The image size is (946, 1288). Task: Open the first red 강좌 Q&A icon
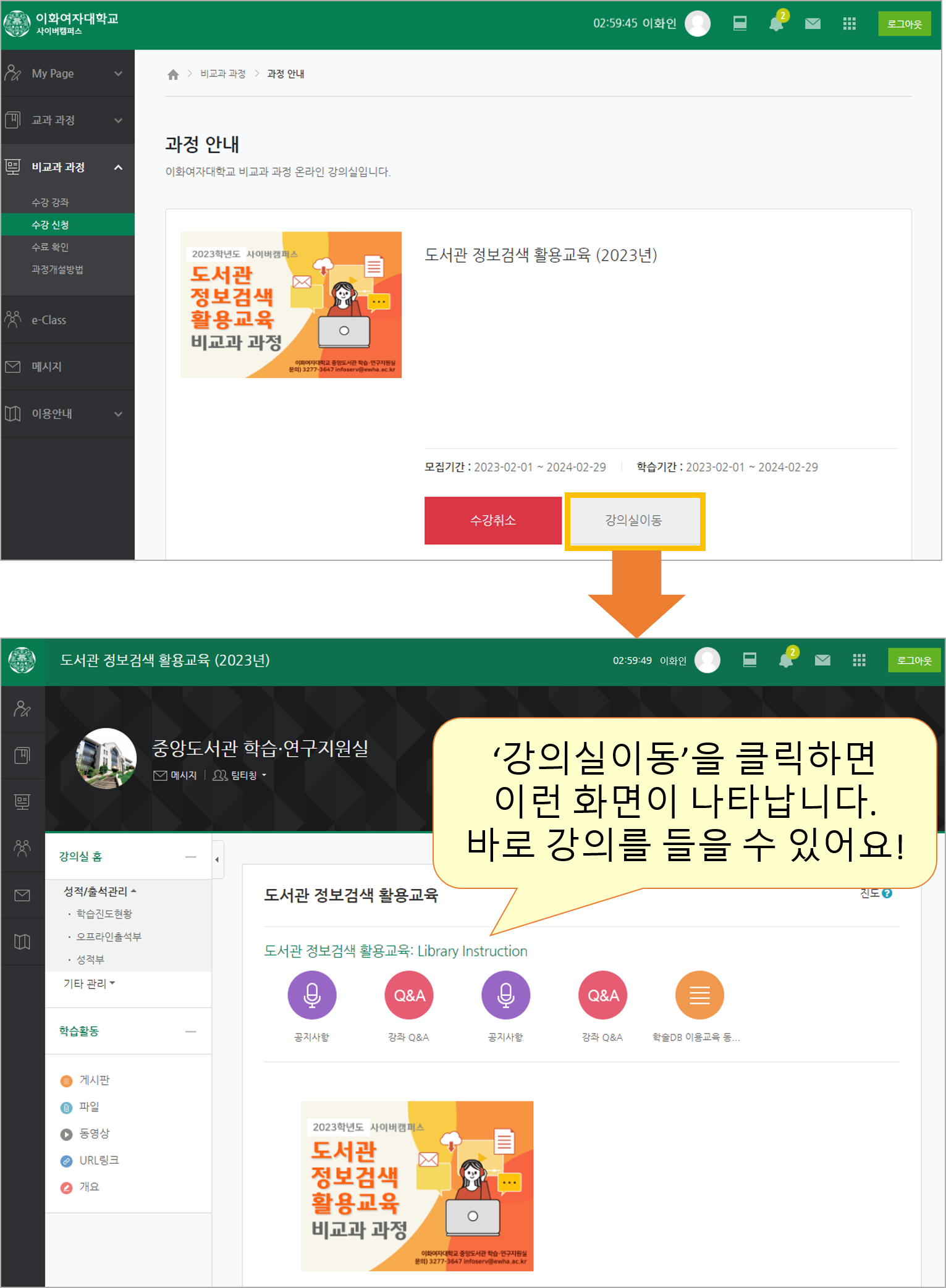coord(409,995)
